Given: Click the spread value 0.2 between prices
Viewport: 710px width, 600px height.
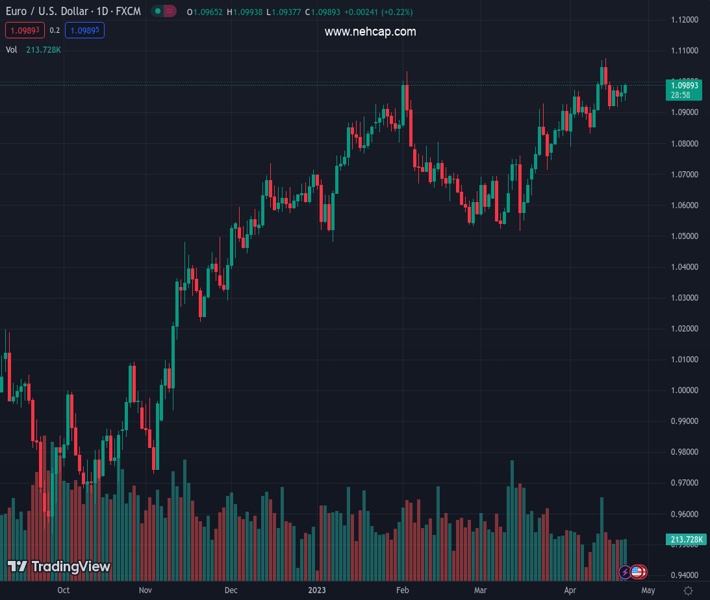Looking at the screenshot, I should coord(55,30).
